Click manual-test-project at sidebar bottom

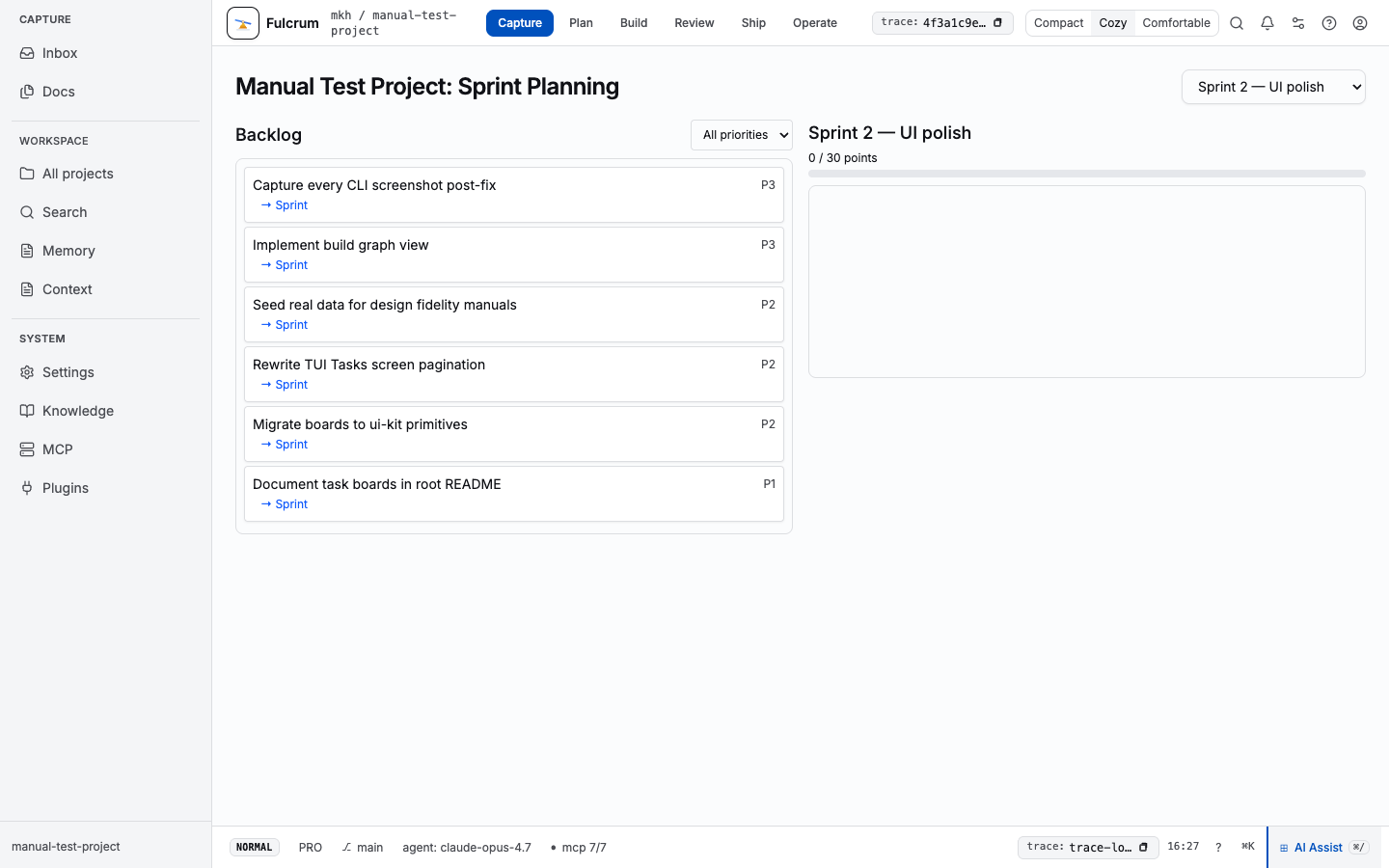coord(66,847)
